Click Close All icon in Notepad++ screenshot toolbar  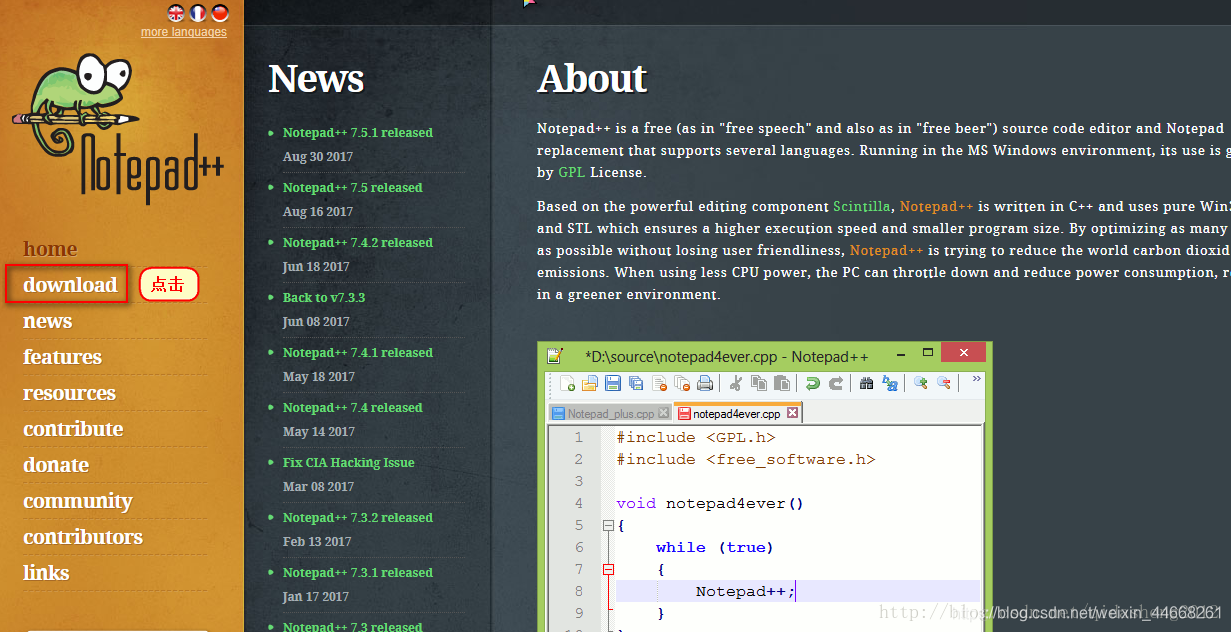pos(682,383)
